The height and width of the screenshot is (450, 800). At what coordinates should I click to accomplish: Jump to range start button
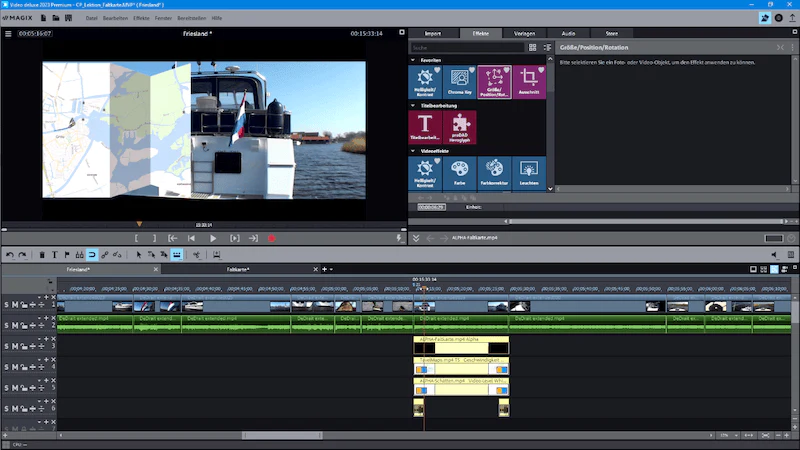click(172, 238)
